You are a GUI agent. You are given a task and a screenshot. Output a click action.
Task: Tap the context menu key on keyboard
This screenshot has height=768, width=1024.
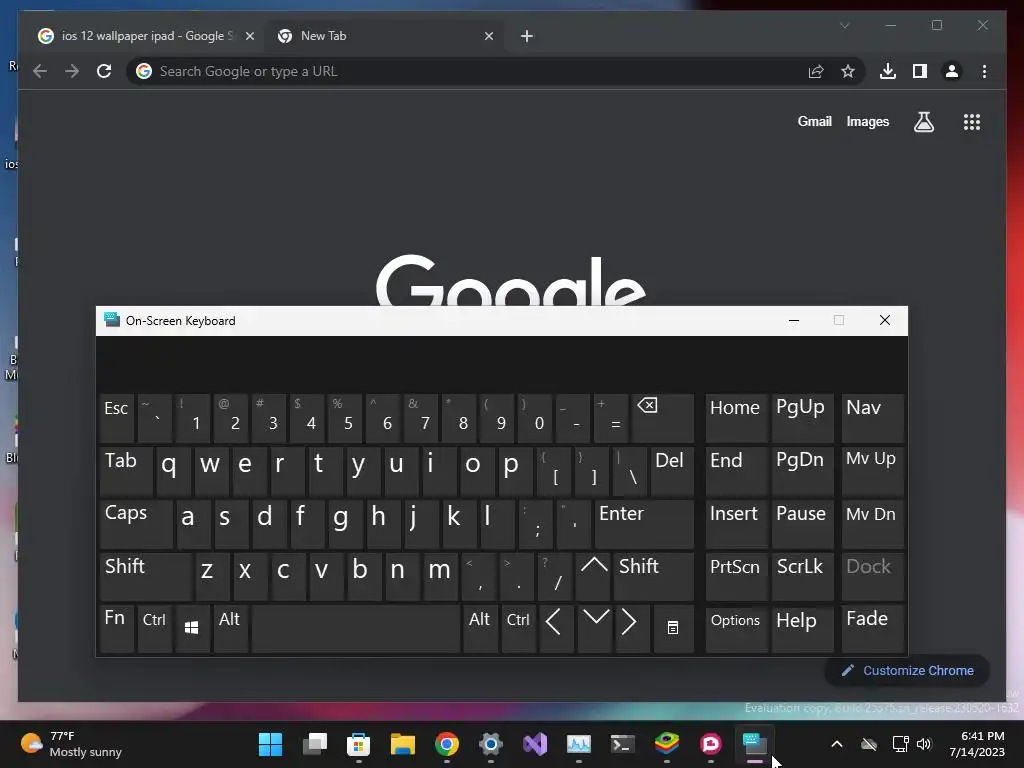pyautogui.click(x=672, y=628)
